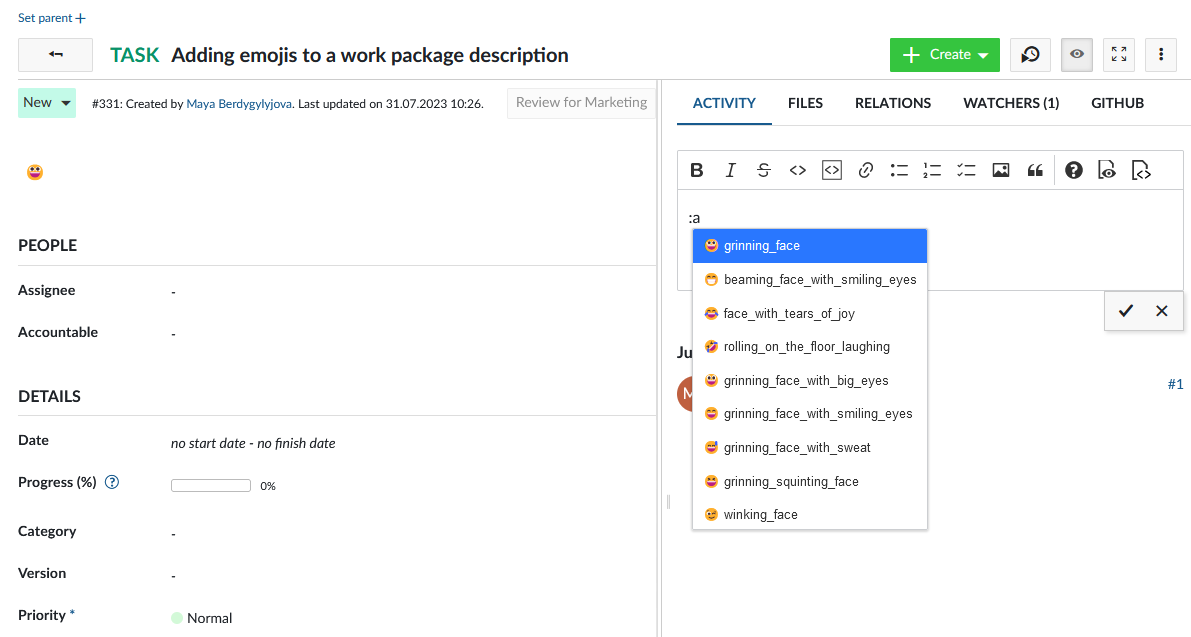This screenshot has width=1191, height=637.
Task: Open the three-dot more actions menu
Action: [x=1160, y=55]
